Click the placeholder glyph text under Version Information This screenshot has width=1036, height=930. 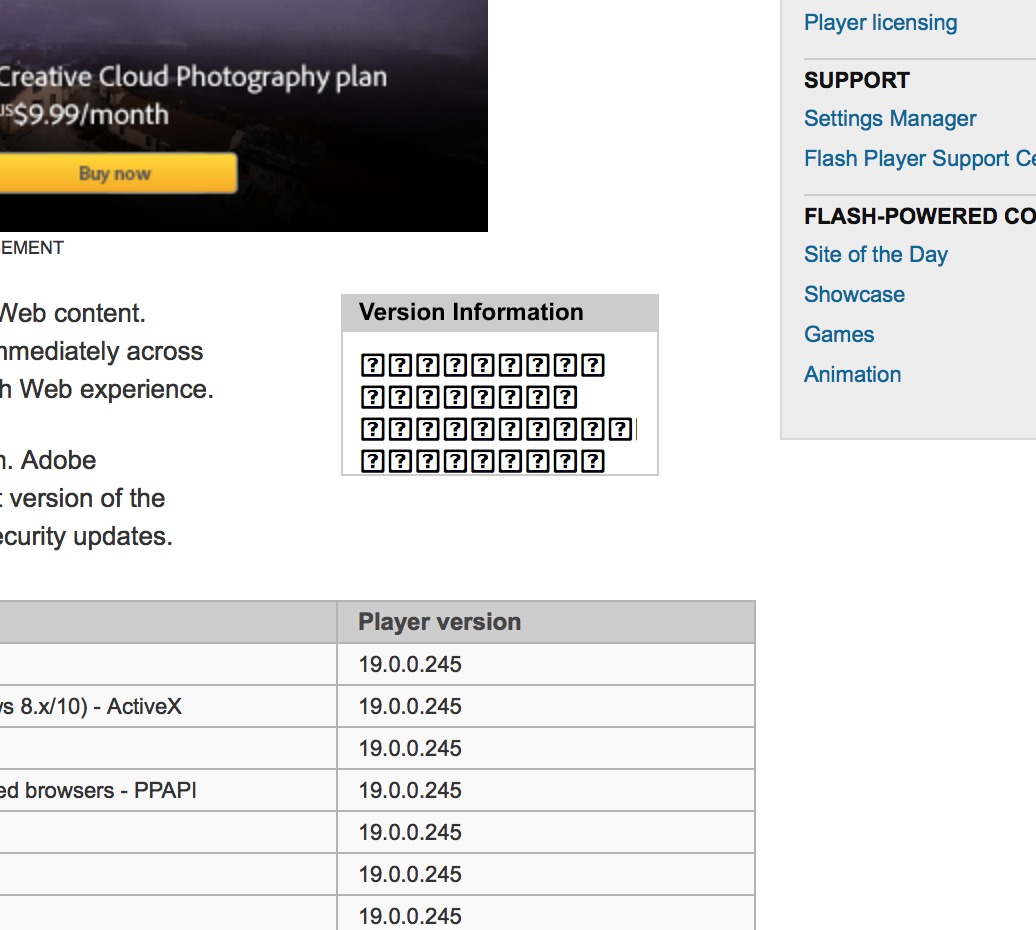[483, 413]
